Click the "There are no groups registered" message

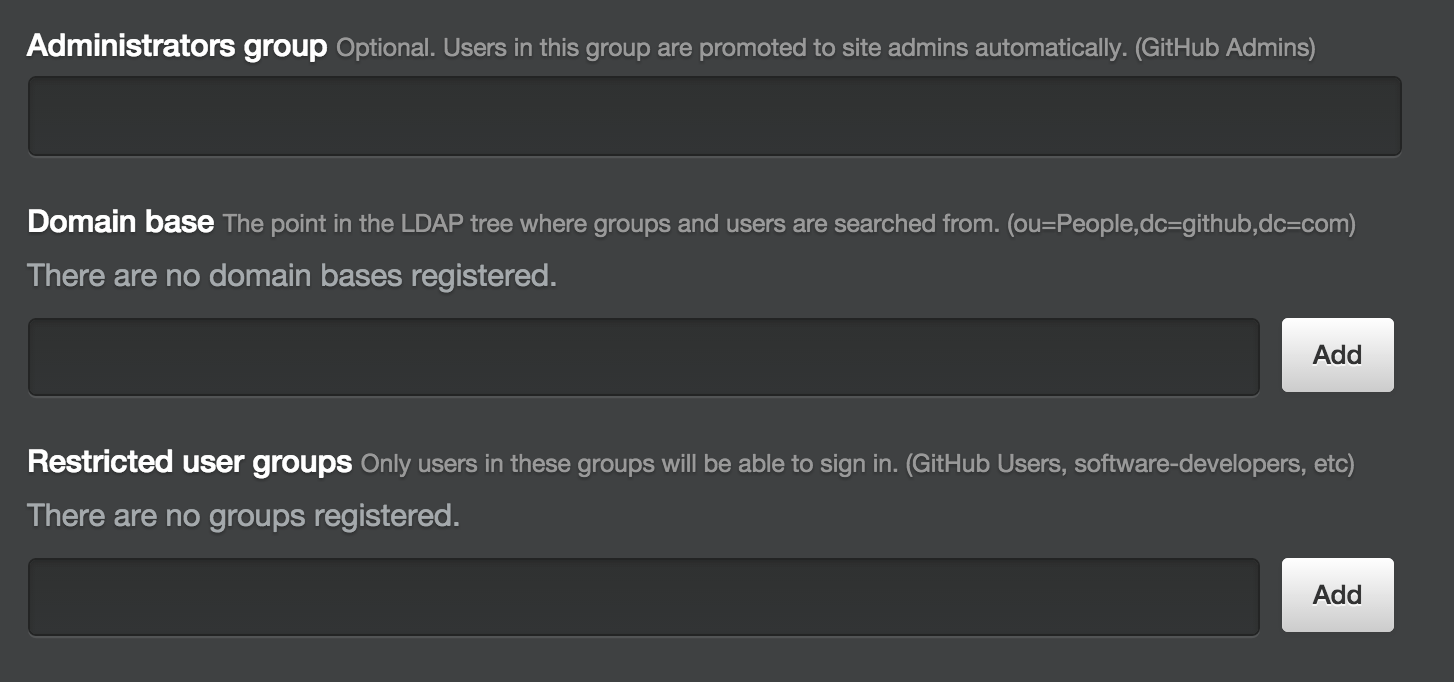click(x=243, y=515)
